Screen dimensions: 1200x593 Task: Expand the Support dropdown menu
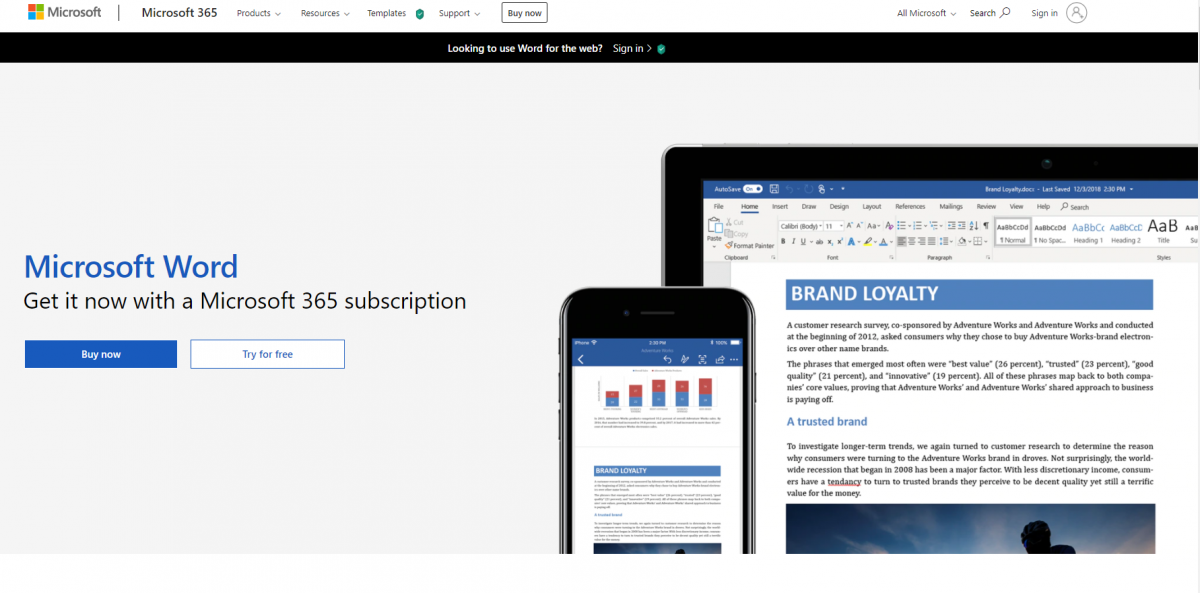coord(459,13)
